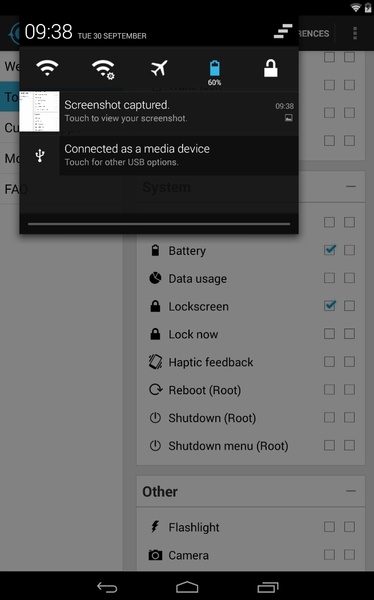Screen dimensions: 374x600
Task: Tap the Back navigation button
Action: [107, 586]
